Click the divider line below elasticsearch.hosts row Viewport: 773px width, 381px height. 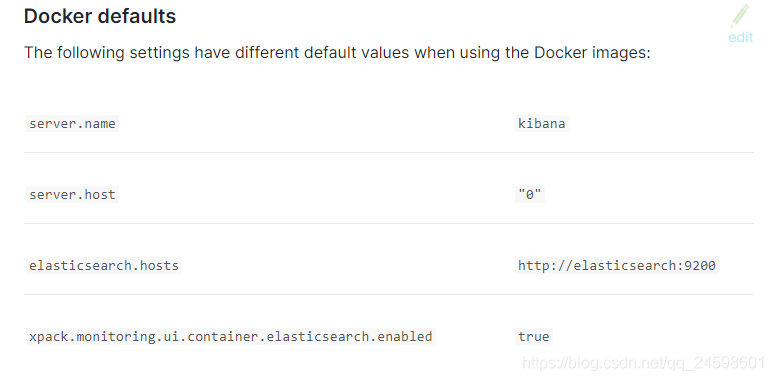click(388, 294)
